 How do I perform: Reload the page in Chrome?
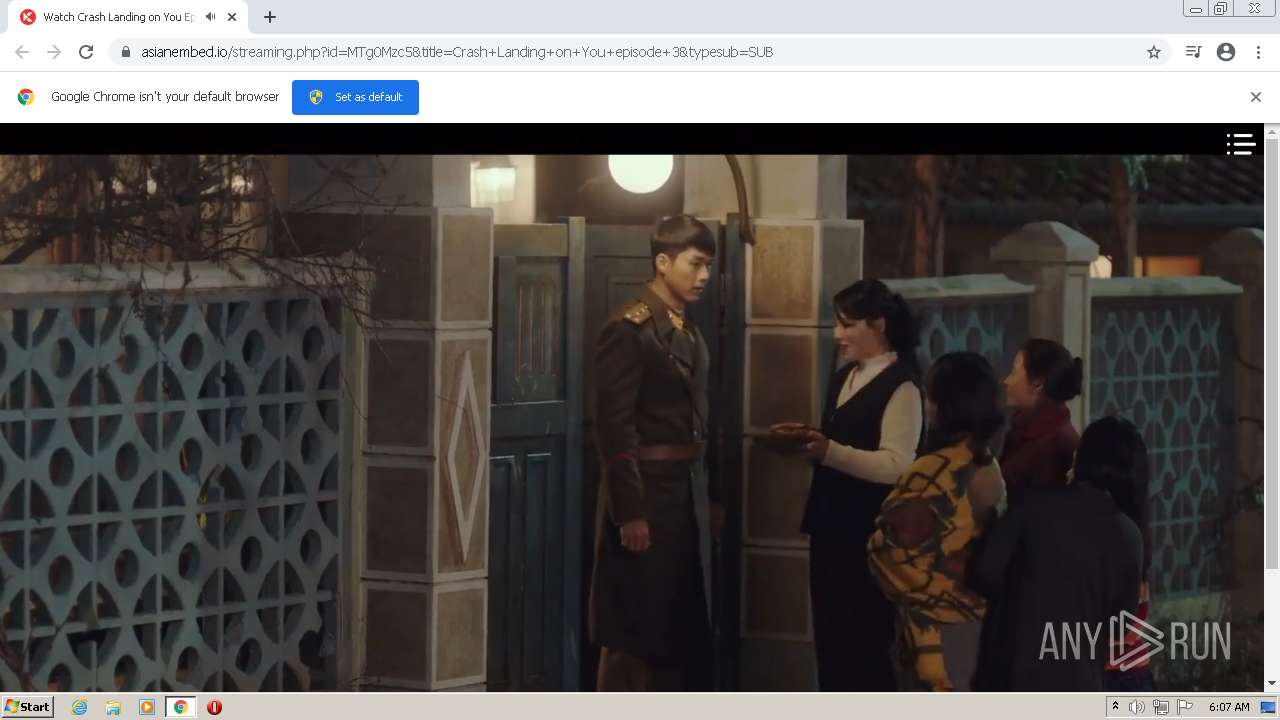(86, 52)
